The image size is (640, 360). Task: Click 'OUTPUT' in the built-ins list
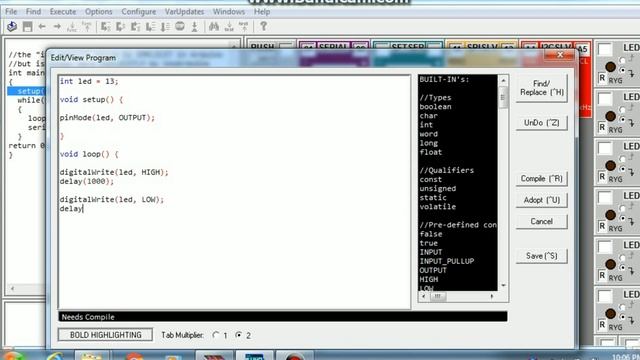433,270
